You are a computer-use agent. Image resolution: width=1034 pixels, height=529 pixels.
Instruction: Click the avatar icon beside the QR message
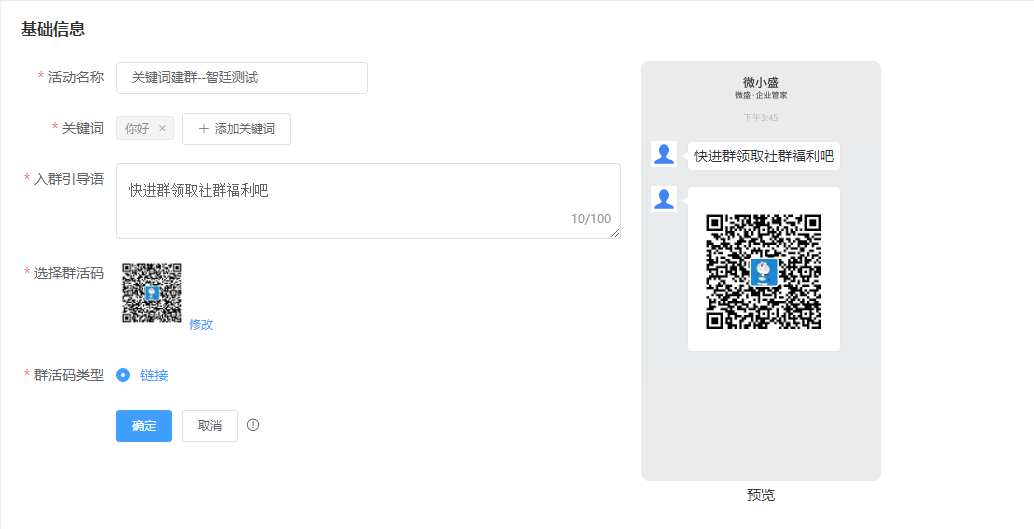[664, 199]
